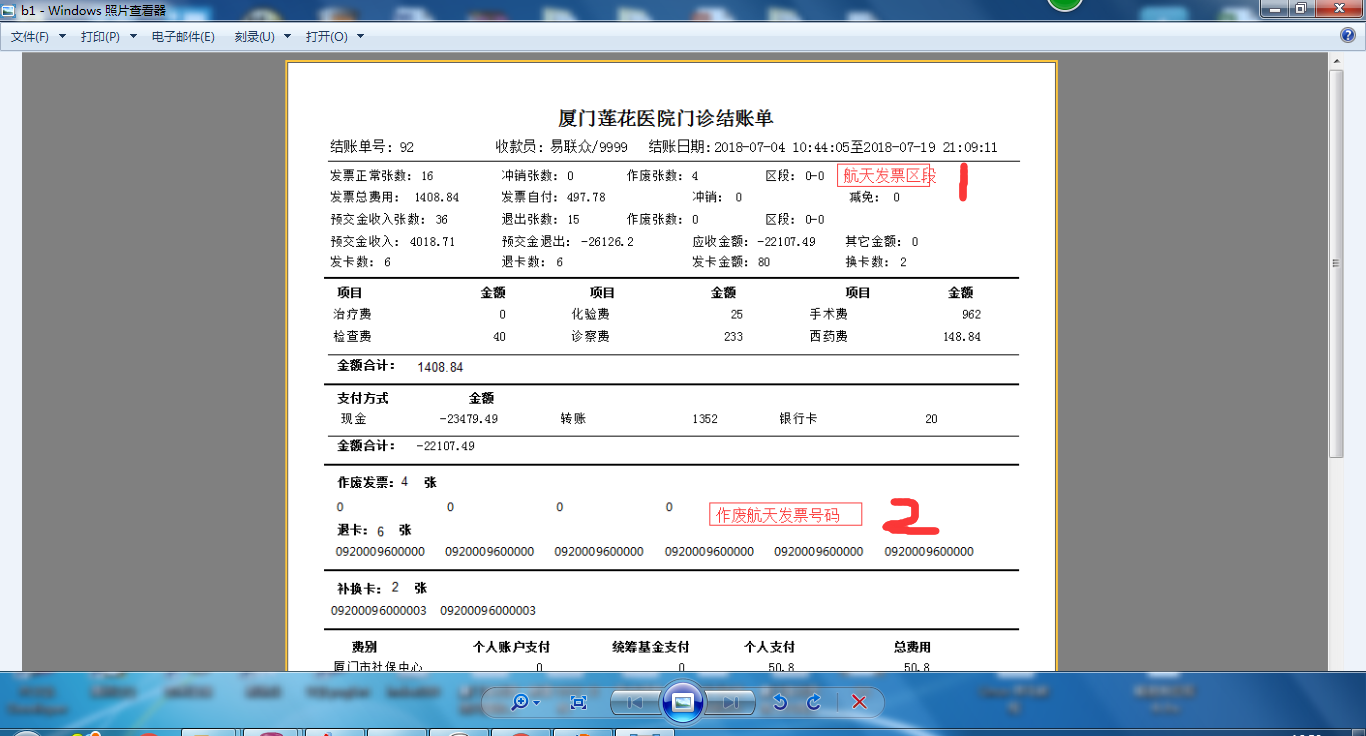1366x736 pixels.
Task: Click the 发票正常张数 label
Action: coord(373,176)
